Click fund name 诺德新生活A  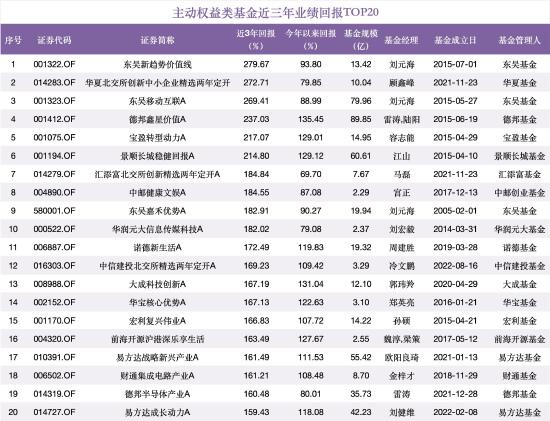tap(157, 247)
